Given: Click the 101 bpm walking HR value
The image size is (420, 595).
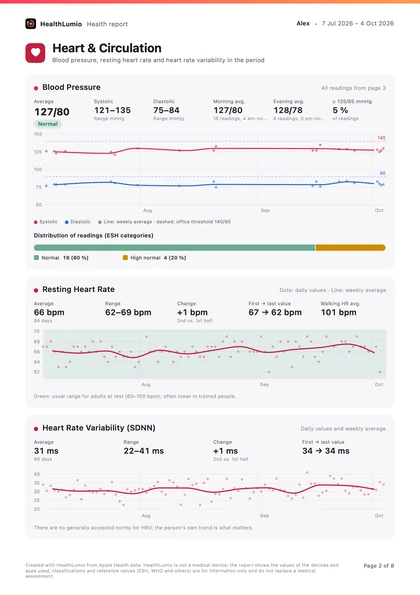Looking at the screenshot, I should coord(338,313).
